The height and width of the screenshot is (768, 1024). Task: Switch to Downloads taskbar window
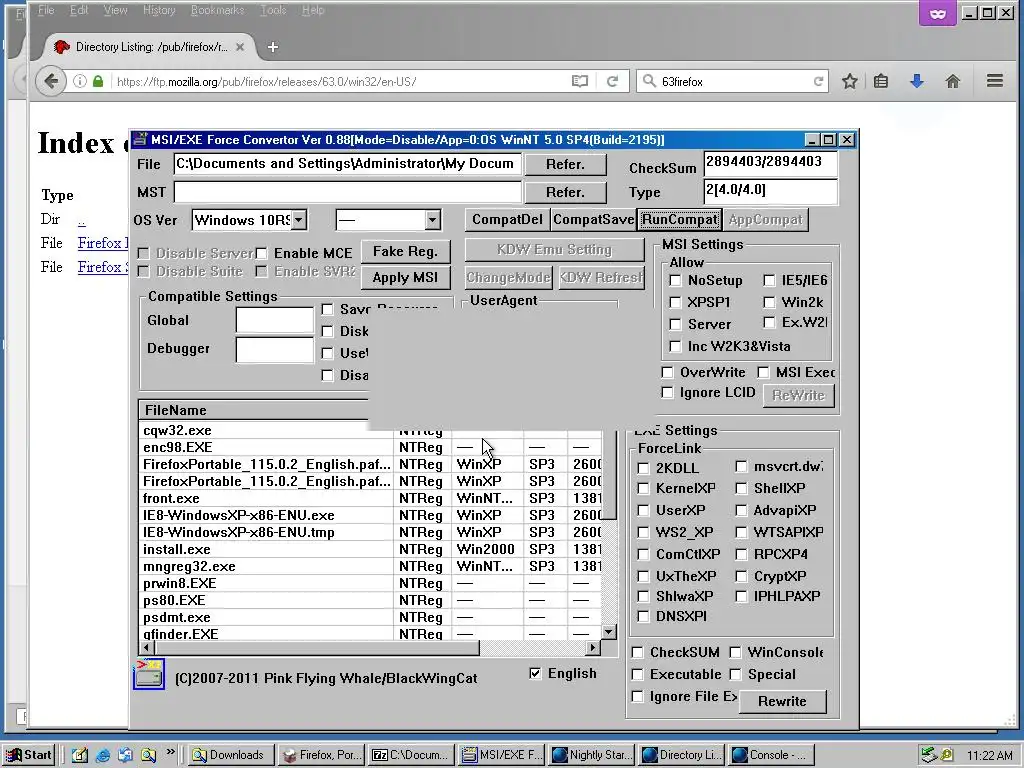pyautogui.click(x=229, y=755)
